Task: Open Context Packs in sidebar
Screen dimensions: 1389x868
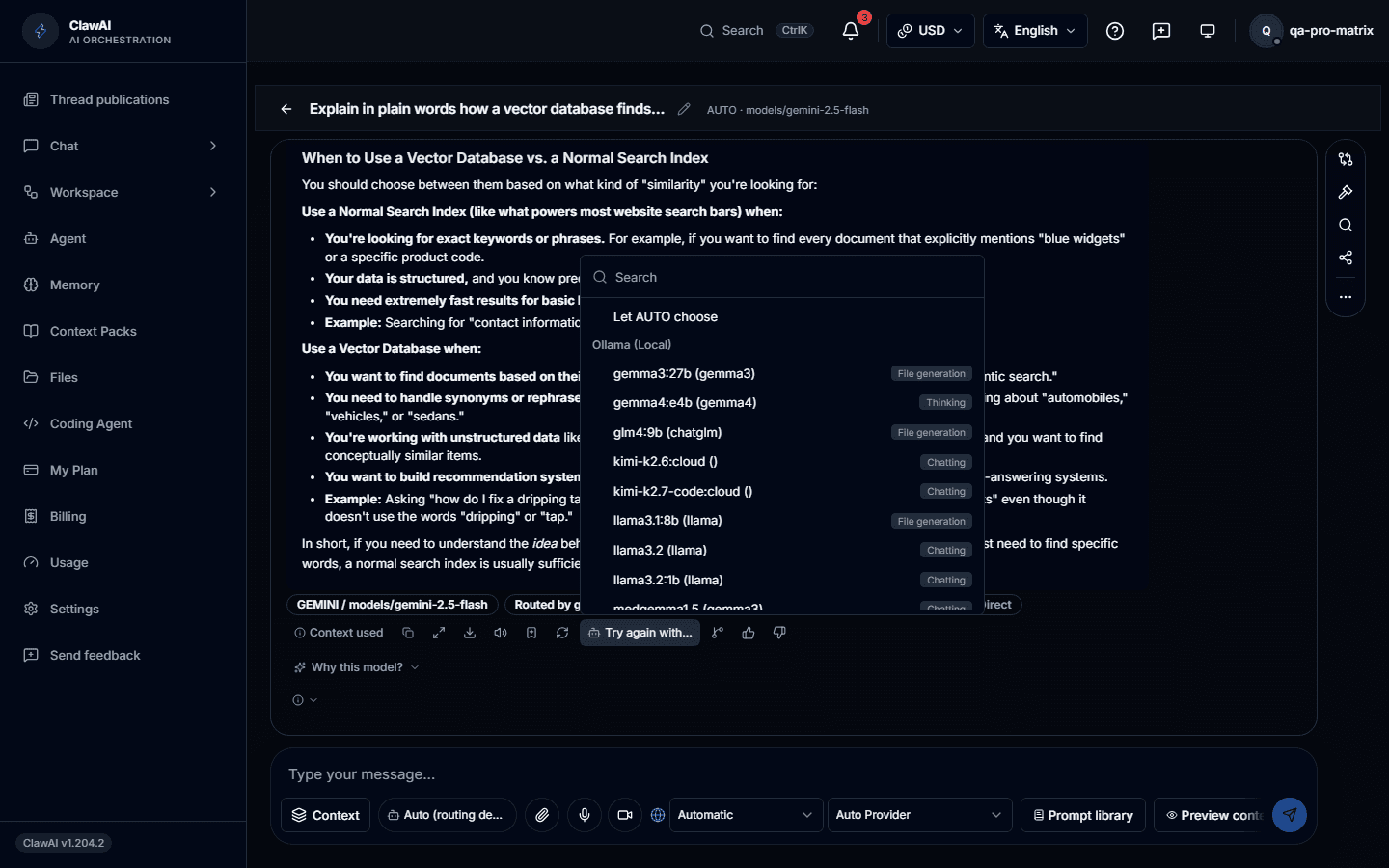Action: click(123, 331)
